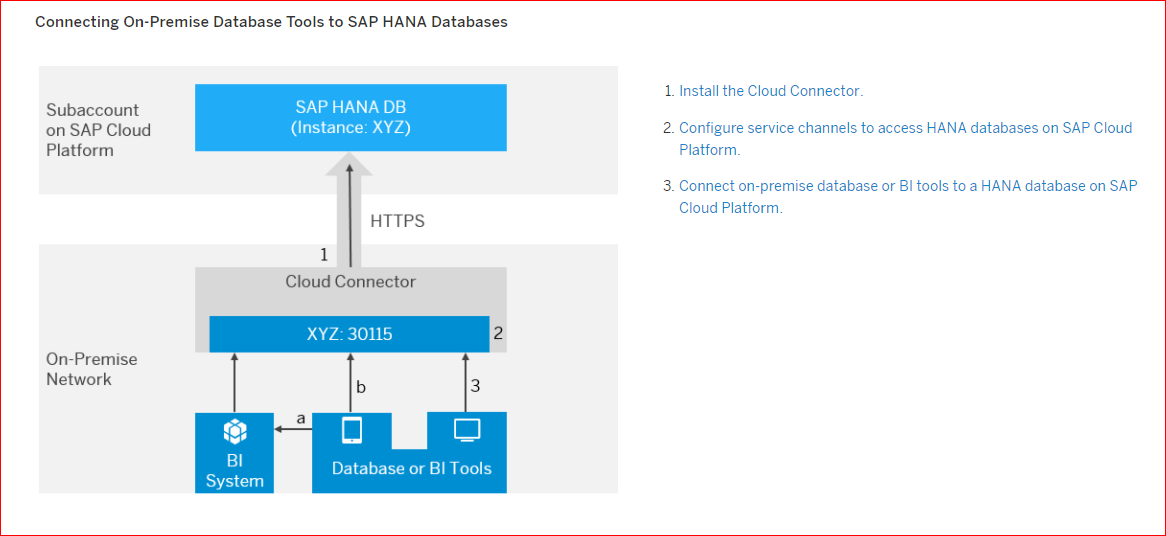The image size is (1166, 536).
Task: Open Connect on-premise database or BI tools link
Action: click(908, 197)
